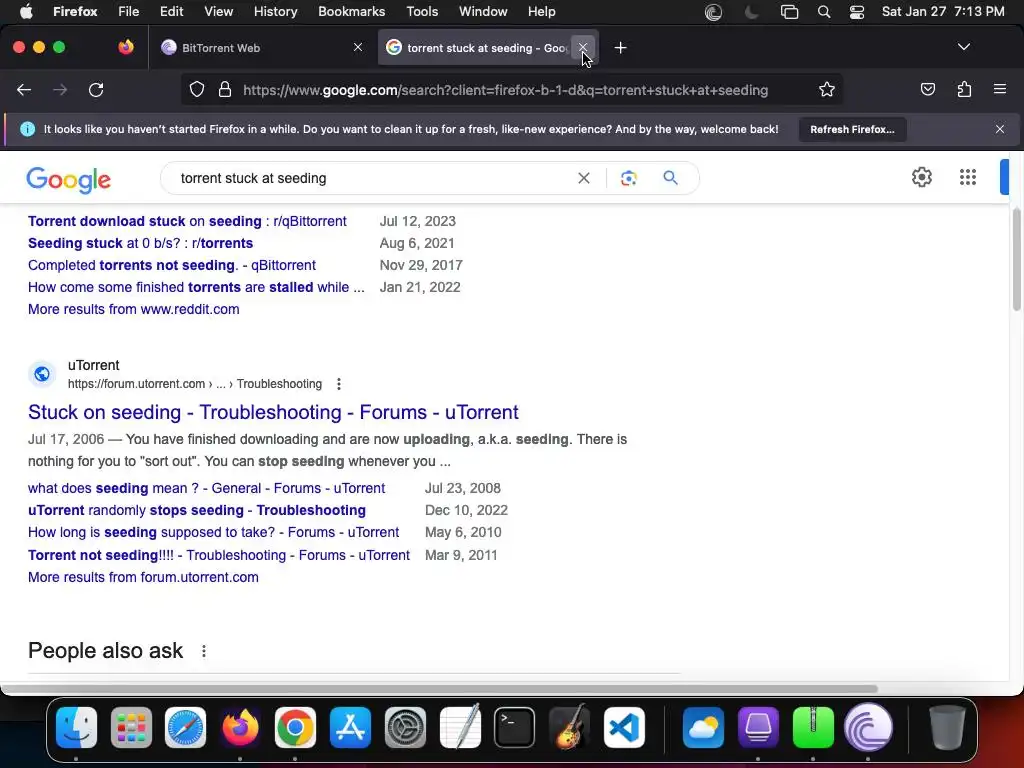Open the Firefox extensions puzzle icon

tap(964, 89)
